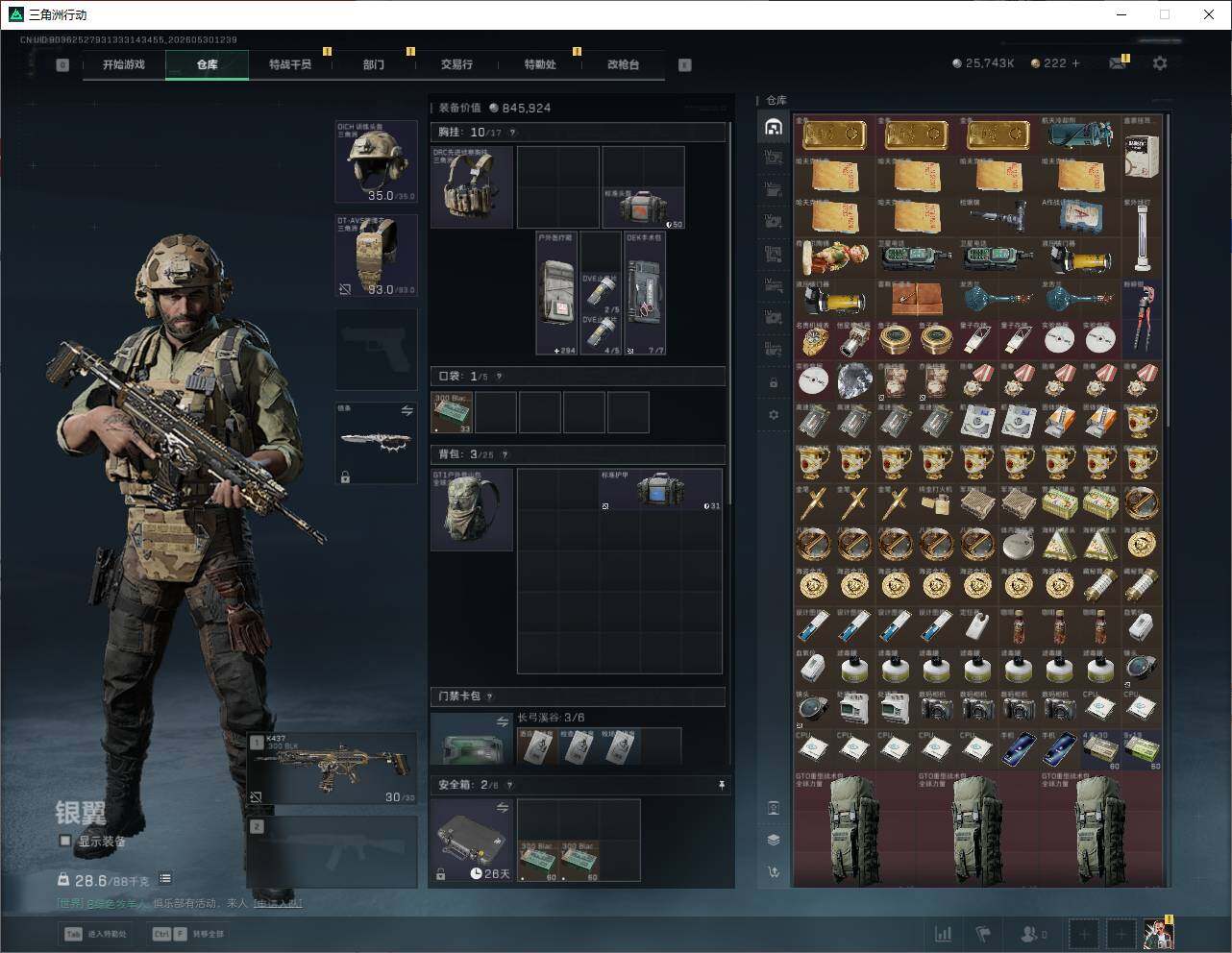Select the DEK pack in chest rig

[x=645, y=293]
